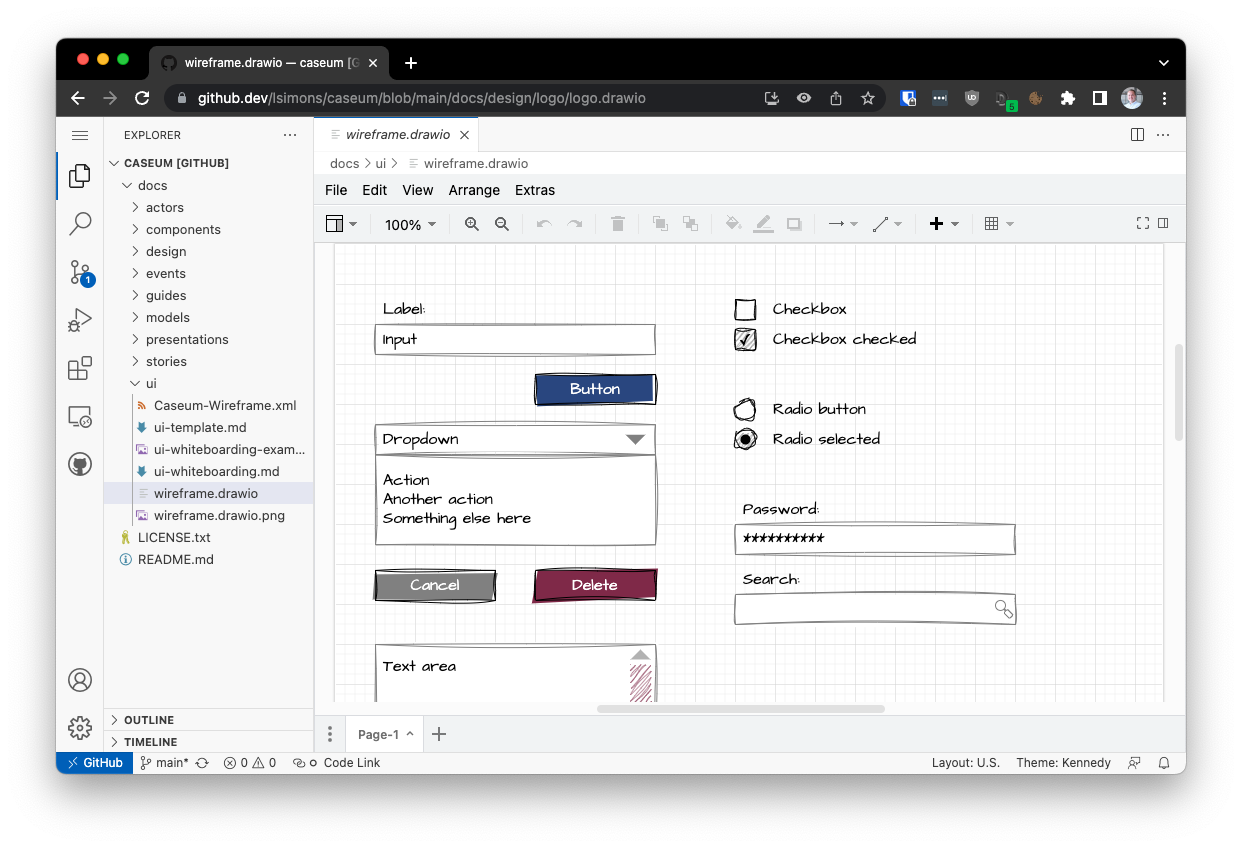Open the View menu
This screenshot has width=1242, height=848.
pos(418,190)
